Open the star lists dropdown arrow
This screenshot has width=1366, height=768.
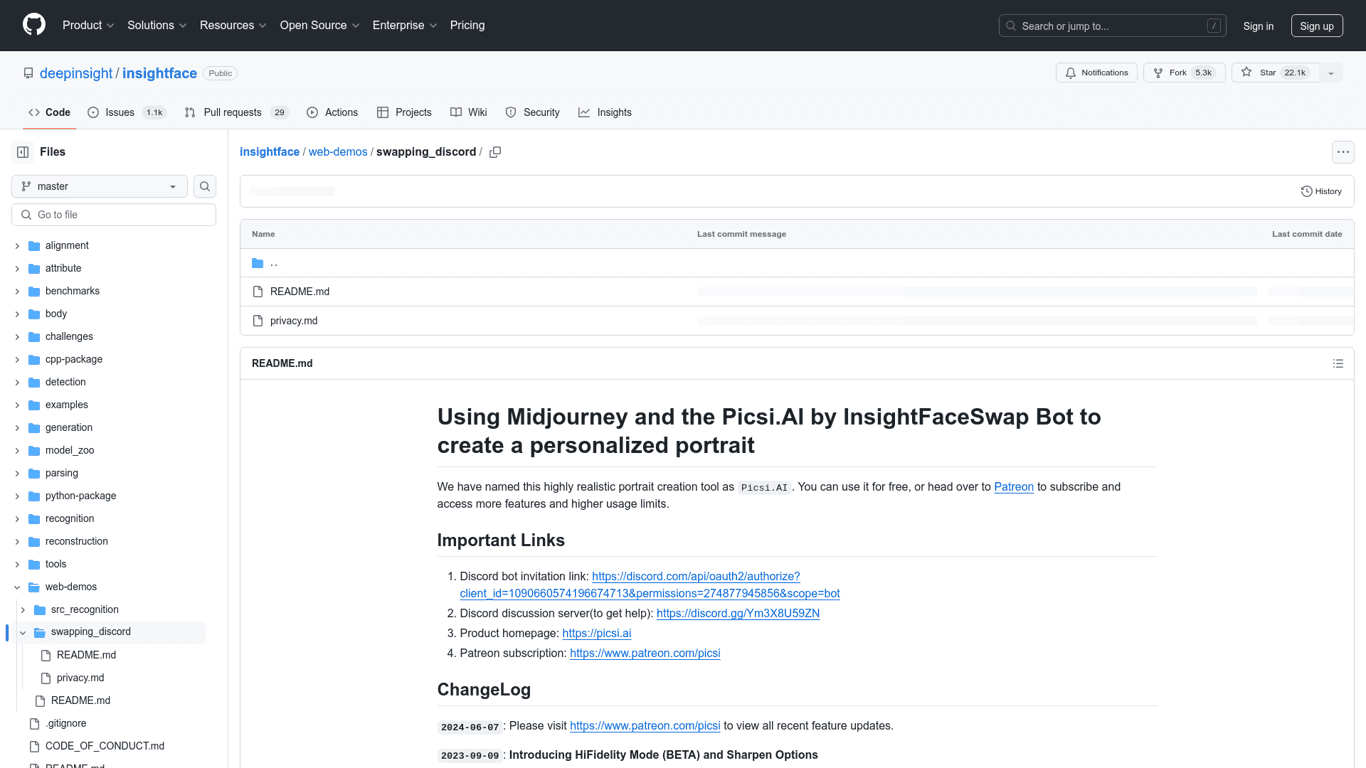pos(1331,73)
